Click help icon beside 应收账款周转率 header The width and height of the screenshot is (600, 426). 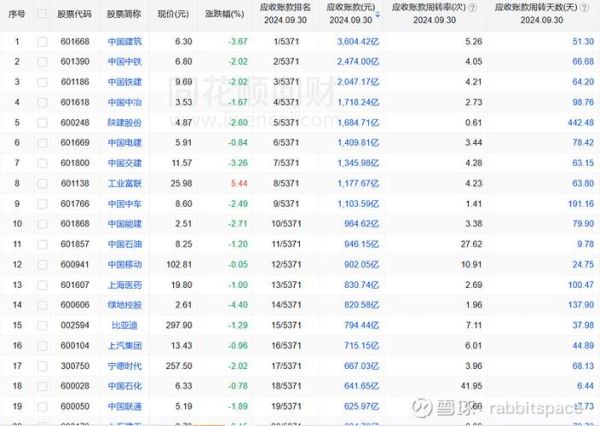473,8
